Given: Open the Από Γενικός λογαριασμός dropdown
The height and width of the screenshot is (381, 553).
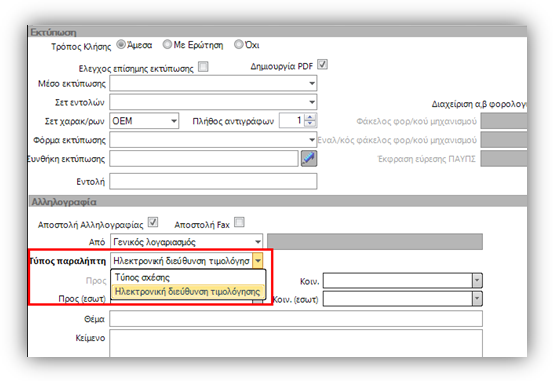Looking at the screenshot, I should pos(258,242).
